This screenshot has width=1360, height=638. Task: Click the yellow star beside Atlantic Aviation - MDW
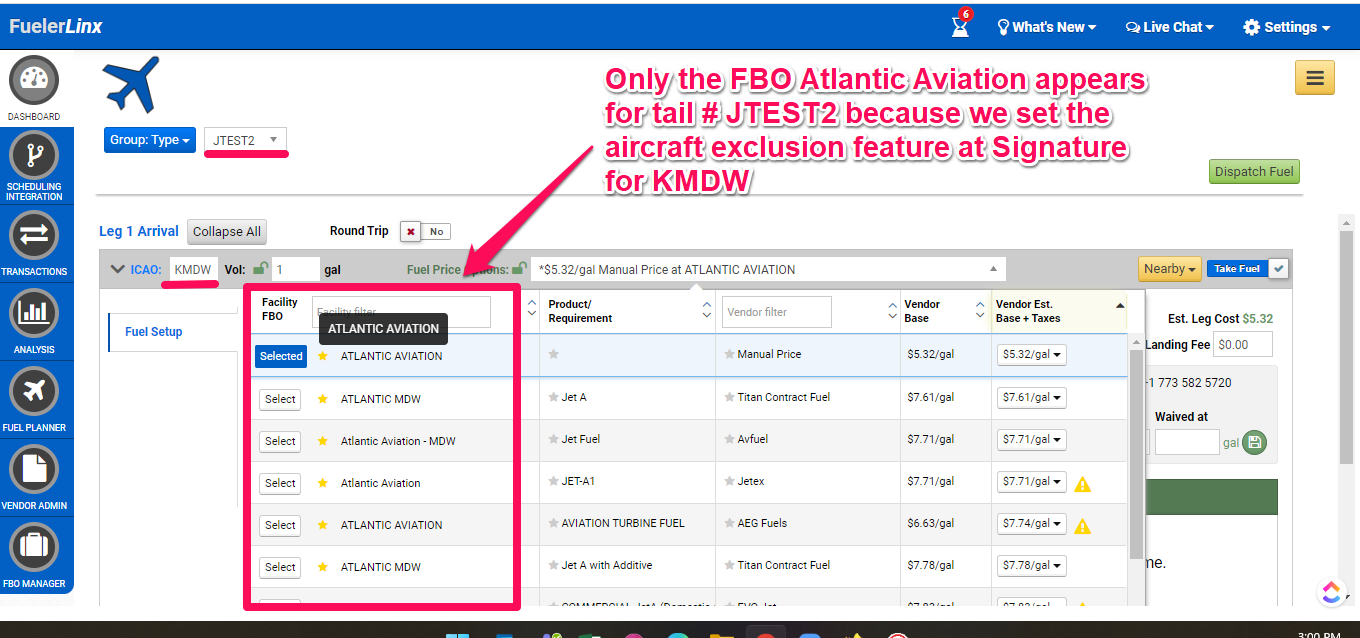tap(322, 441)
